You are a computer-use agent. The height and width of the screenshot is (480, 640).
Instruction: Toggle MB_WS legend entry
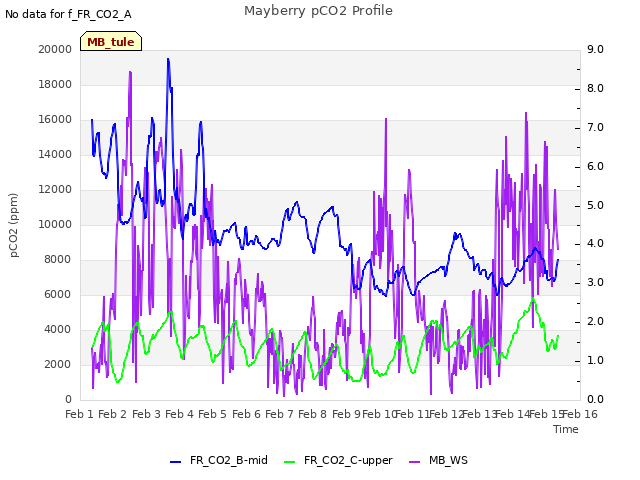[438, 460]
